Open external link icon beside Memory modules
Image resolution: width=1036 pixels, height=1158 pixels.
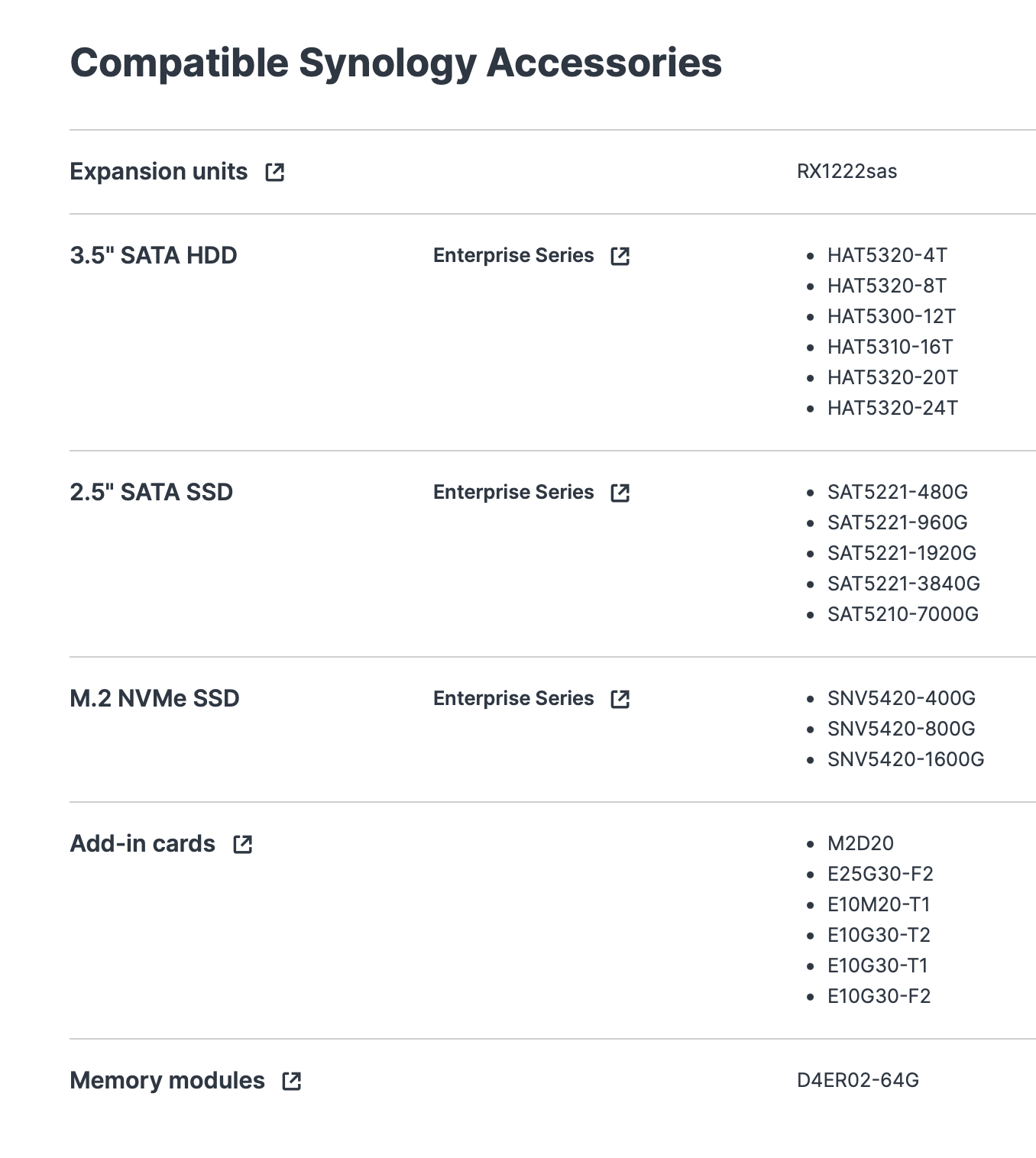click(x=292, y=1082)
